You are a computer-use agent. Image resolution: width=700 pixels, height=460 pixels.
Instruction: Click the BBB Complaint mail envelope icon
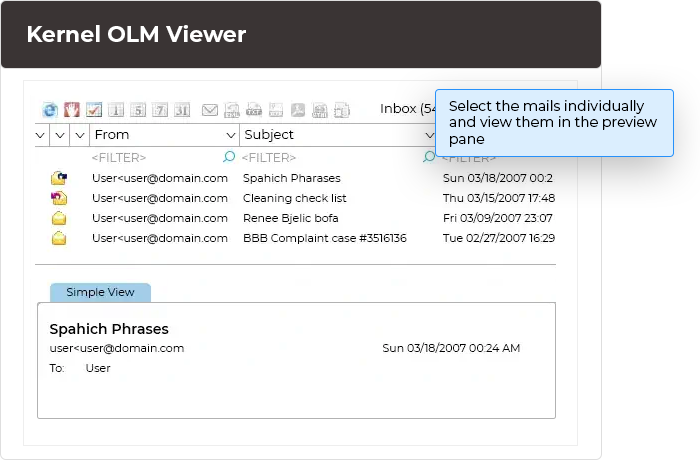(x=59, y=238)
